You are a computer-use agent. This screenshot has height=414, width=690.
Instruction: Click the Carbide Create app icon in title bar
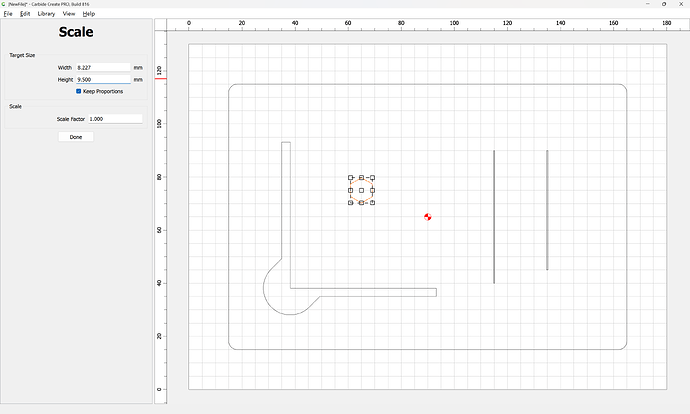coord(4,4)
